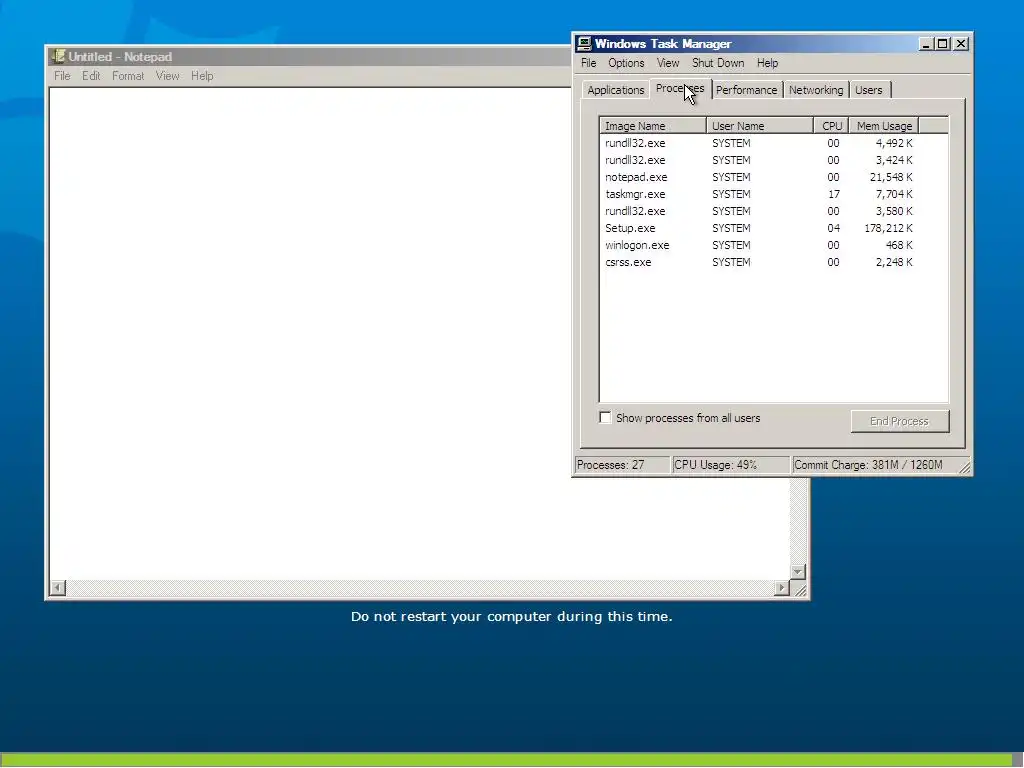Click Notepad vertical scrollbar down arrow
1024x768 pixels.
click(x=797, y=571)
